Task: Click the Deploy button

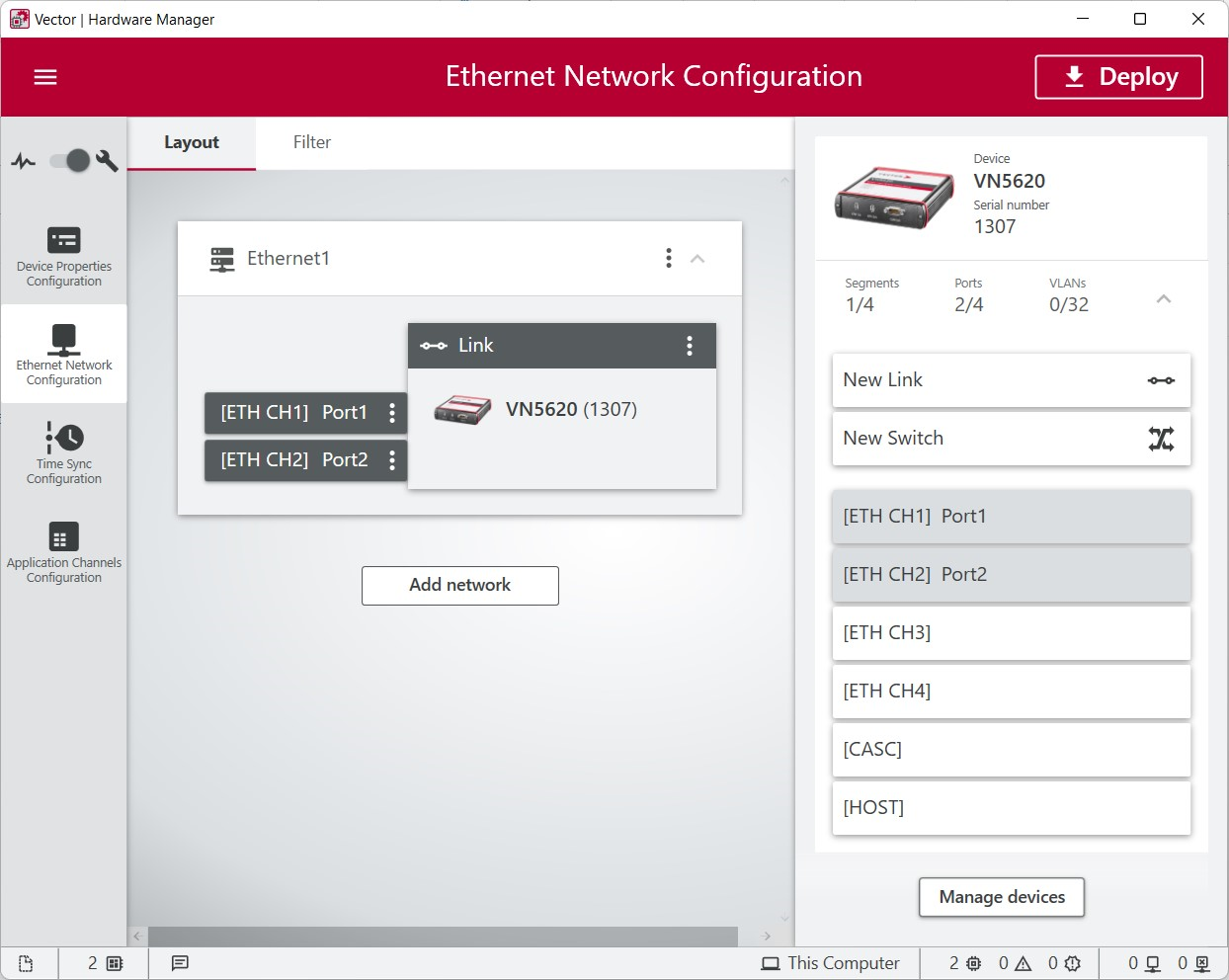Action: (1118, 77)
